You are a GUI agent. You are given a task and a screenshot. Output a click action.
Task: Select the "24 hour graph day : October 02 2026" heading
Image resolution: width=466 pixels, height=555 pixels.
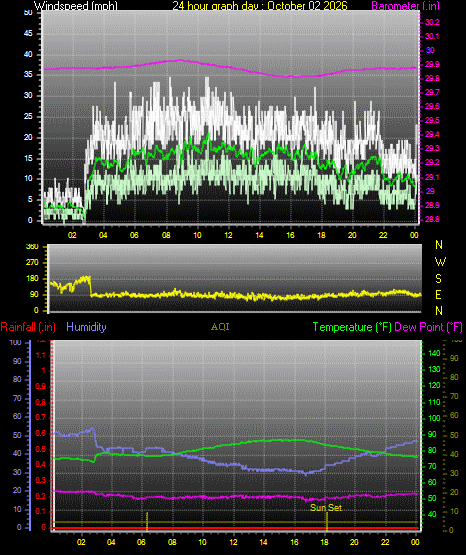tap(260, 5)
